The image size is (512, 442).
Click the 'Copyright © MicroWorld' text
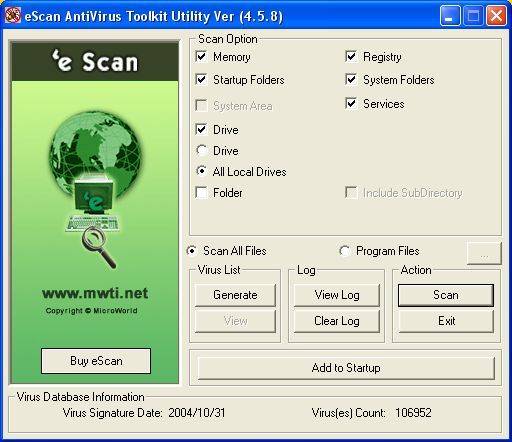click(91, 311)
